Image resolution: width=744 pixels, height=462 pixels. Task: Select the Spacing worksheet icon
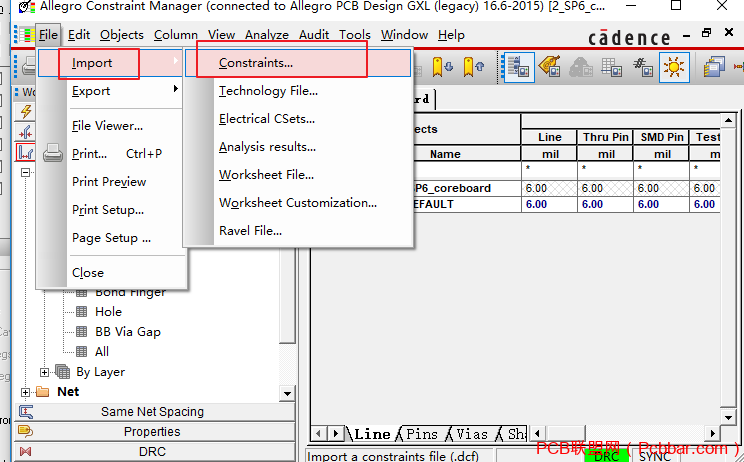(26, 152)
